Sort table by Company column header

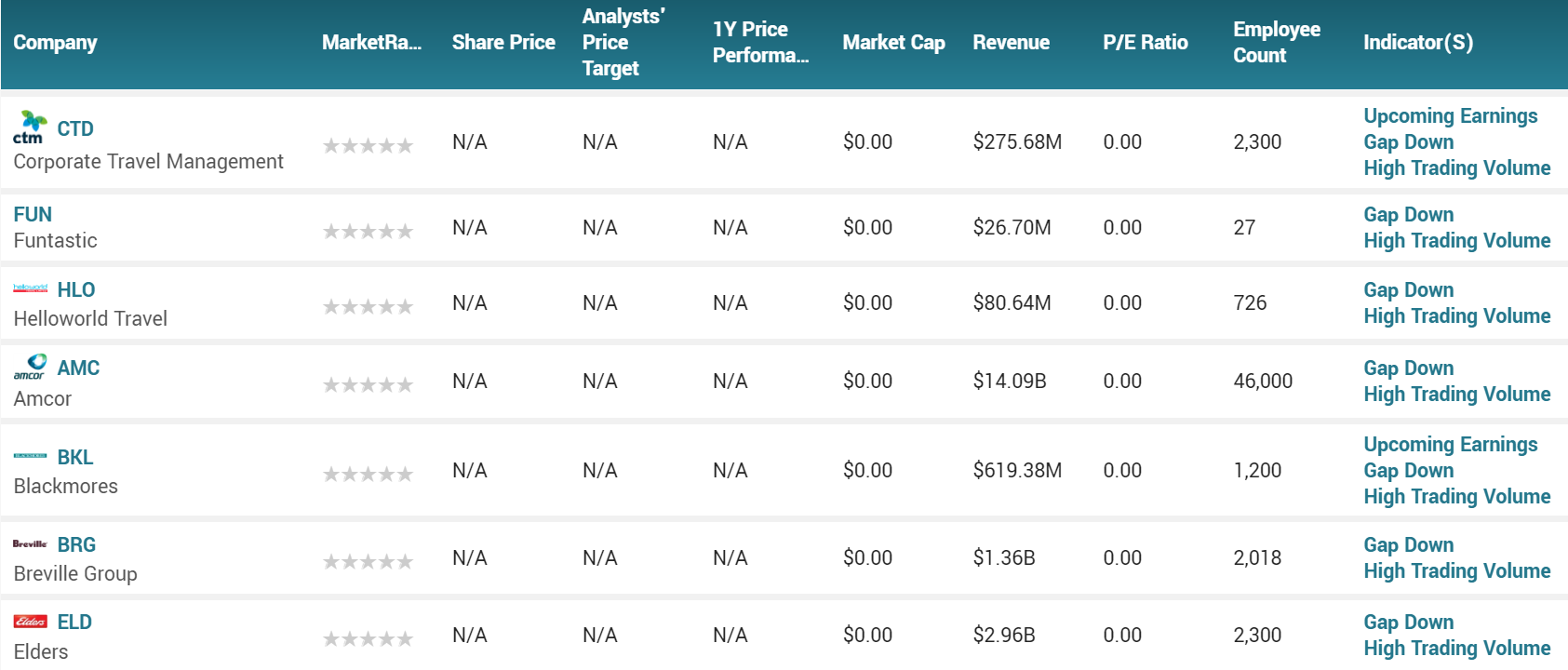tap(55, 43)
